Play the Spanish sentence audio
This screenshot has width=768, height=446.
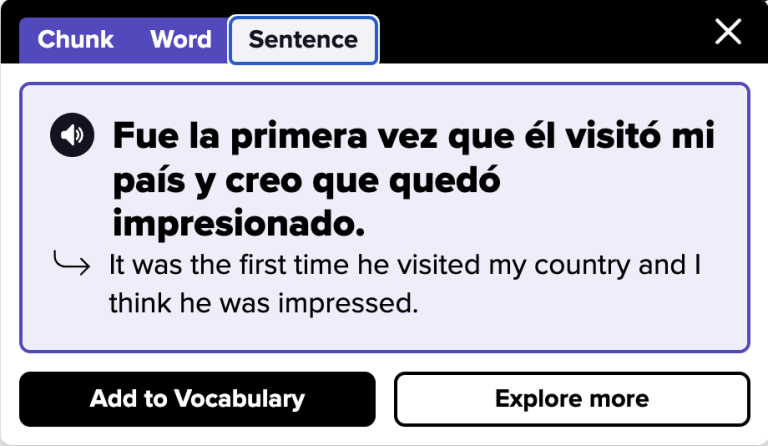coord(72,136)
